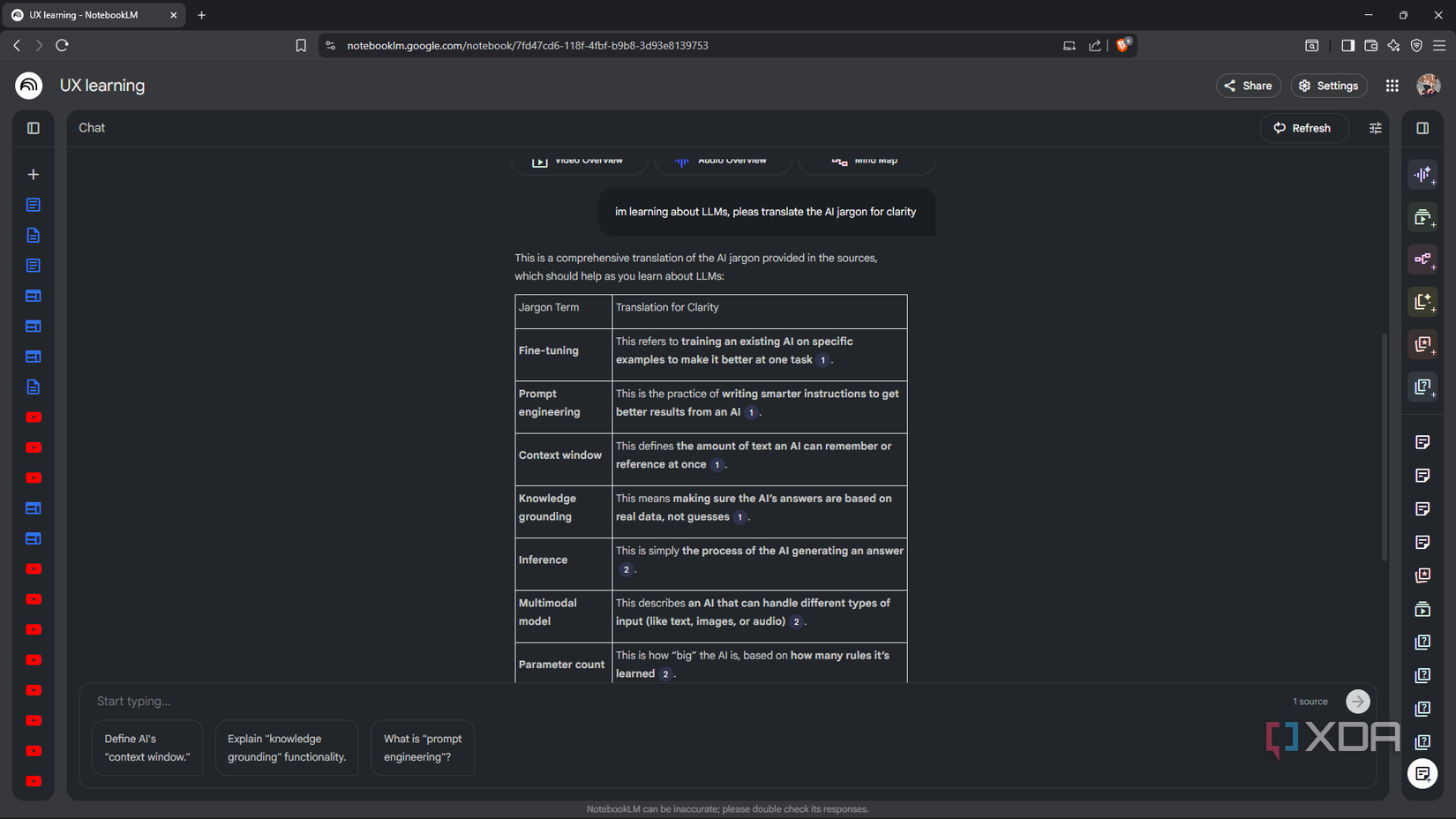Open Brave Wallet icon

pos(1370,45)
